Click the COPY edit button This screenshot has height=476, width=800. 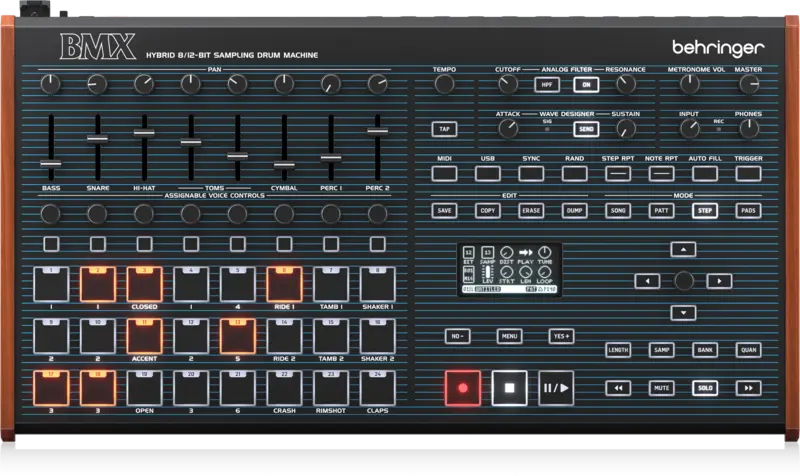coord(488,211)
